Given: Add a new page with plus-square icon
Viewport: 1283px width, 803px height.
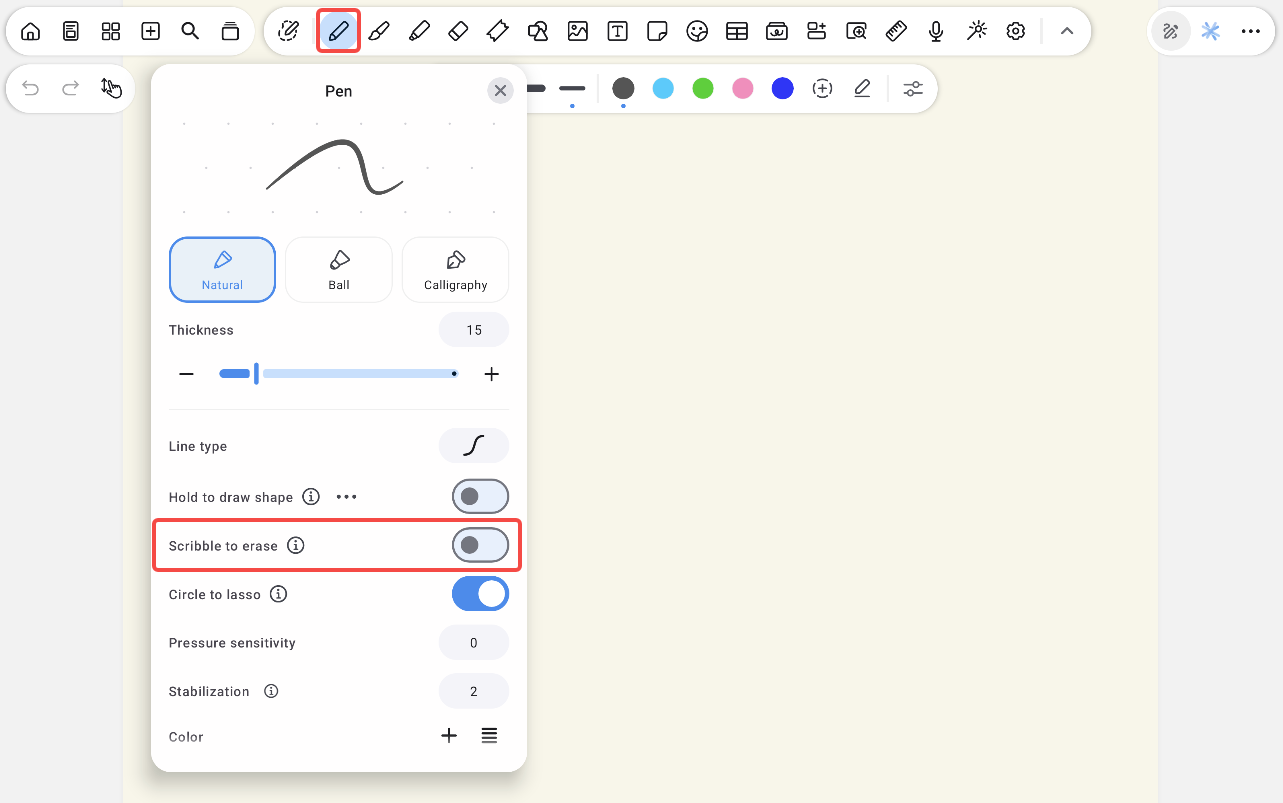Looking at the screenshot, I should 151,31.
